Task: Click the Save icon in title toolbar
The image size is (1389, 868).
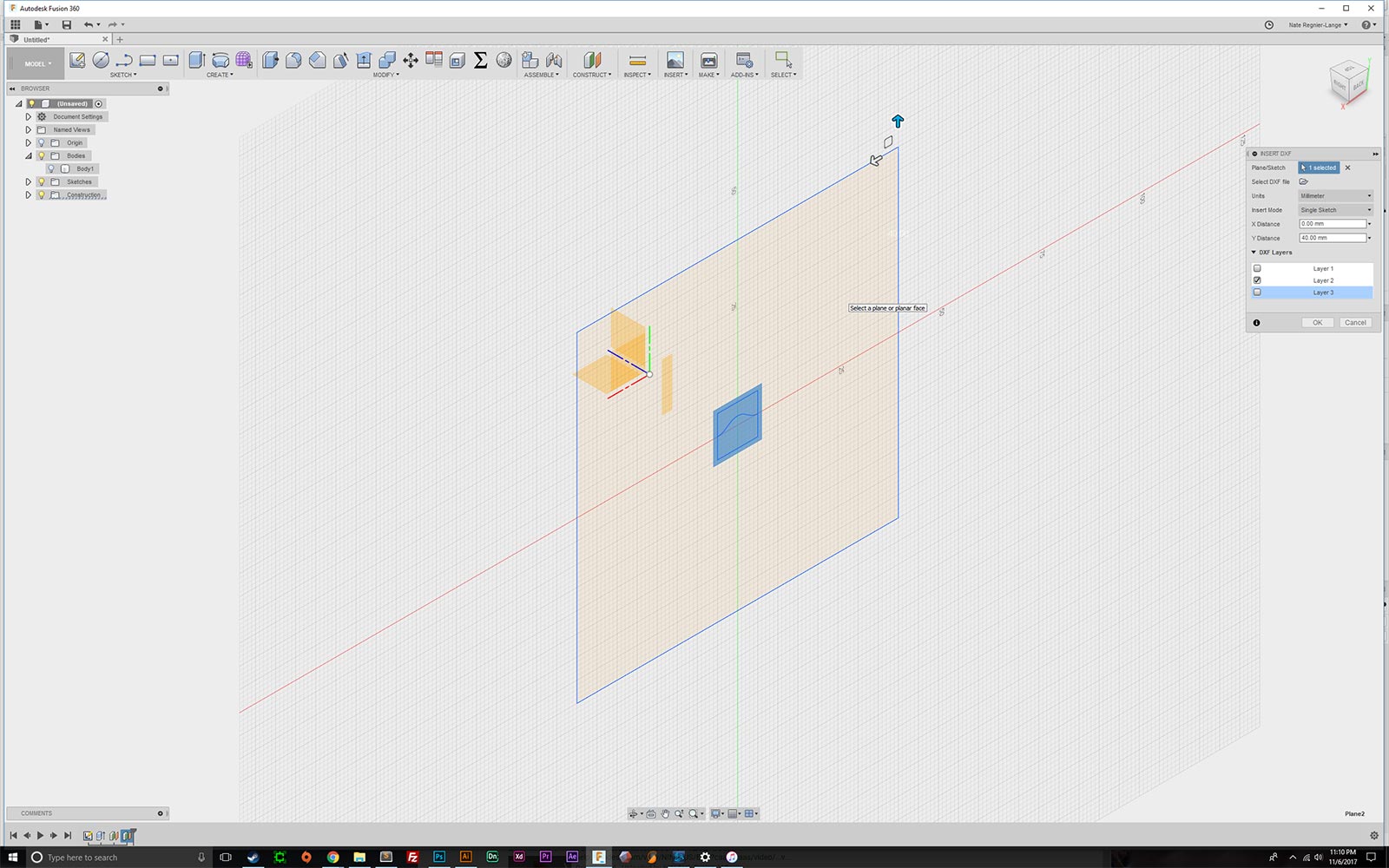Action: [x=67, y=25]
